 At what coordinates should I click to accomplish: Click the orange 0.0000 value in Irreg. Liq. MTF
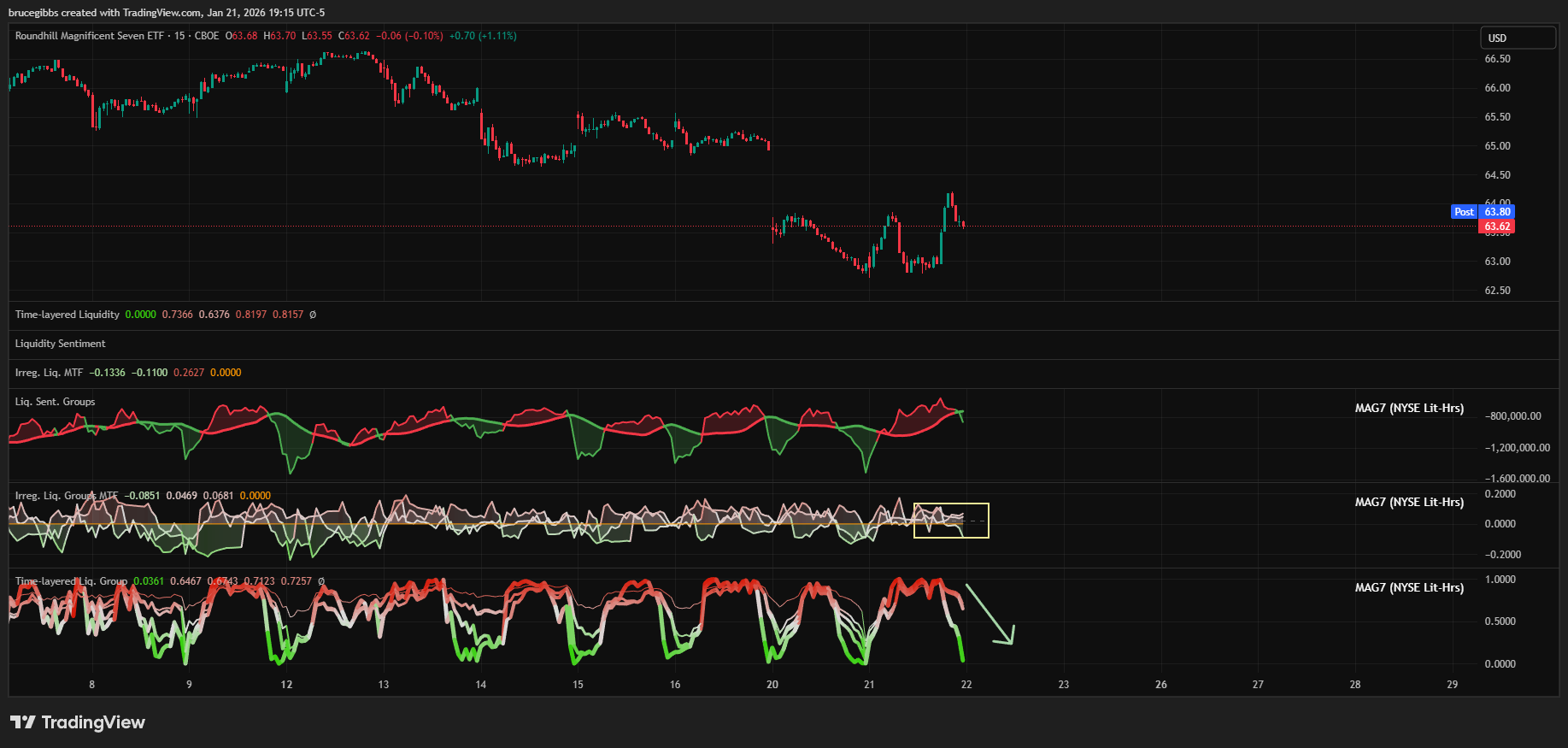click(226, 373)
